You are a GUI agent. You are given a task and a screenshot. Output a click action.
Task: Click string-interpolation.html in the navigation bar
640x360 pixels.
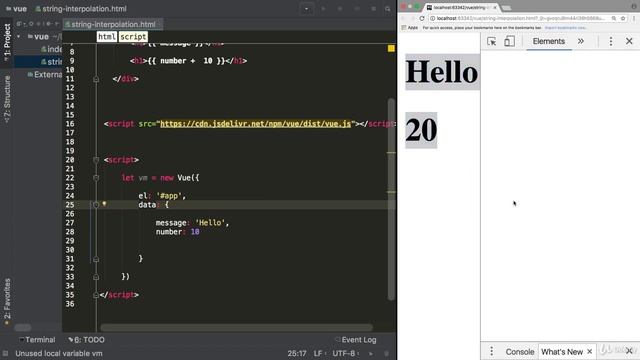[x=81, y=9]
